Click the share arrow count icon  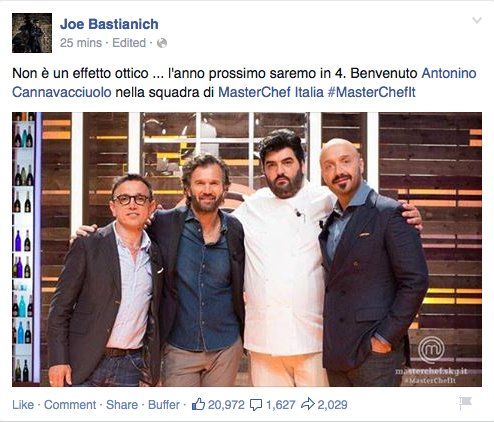(x=308, y=404)
